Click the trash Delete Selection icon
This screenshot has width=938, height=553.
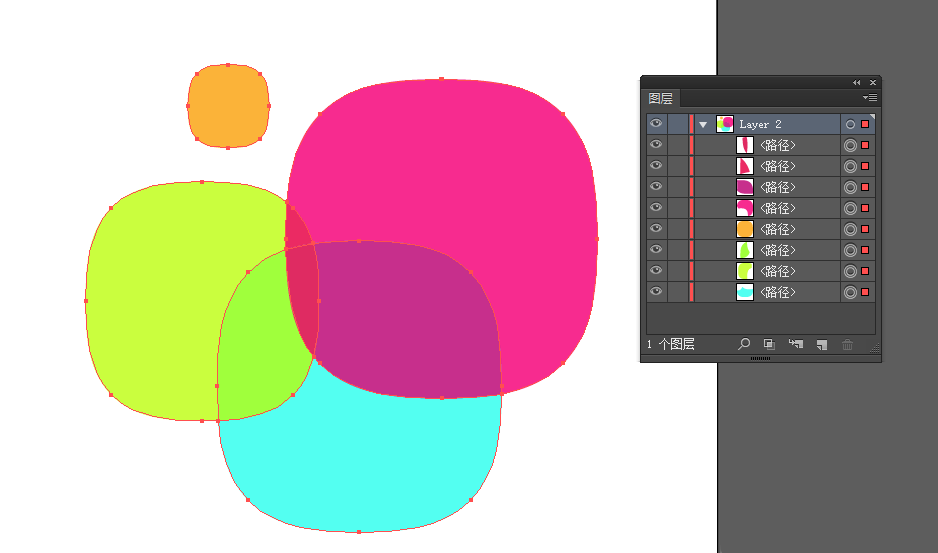click(848, 344)
